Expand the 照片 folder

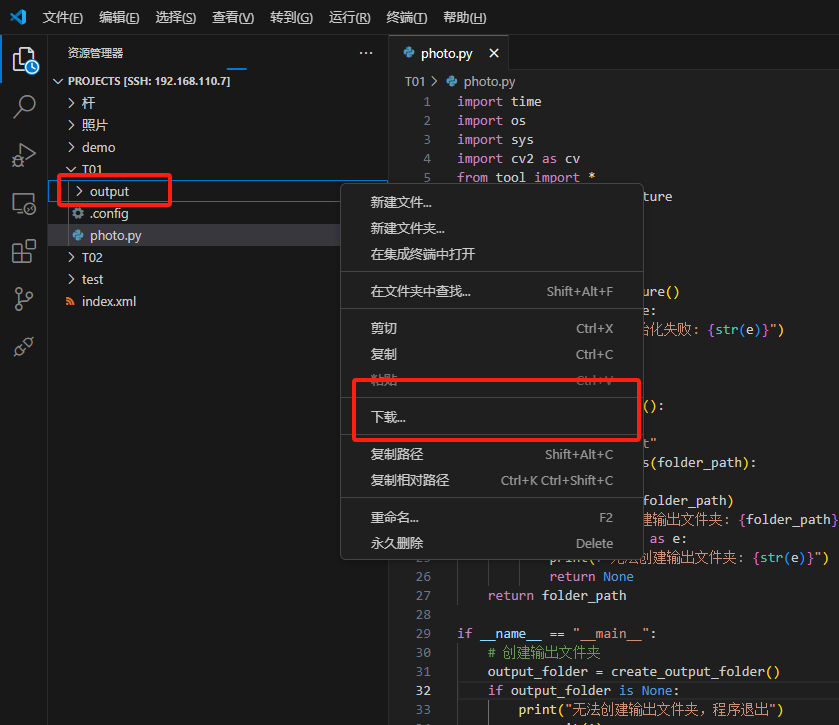[x=95, y=125]
